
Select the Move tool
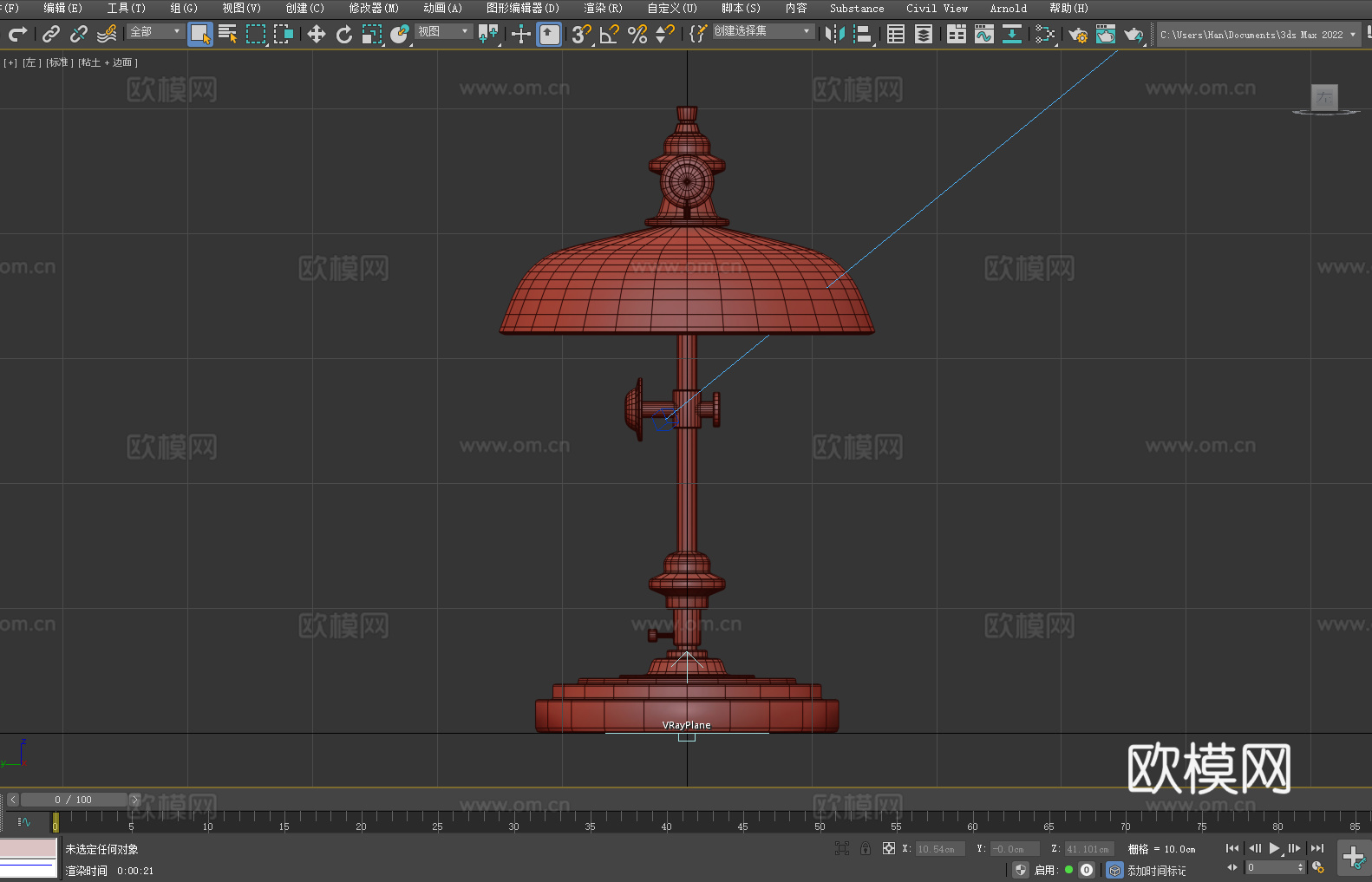pos(317,34)
